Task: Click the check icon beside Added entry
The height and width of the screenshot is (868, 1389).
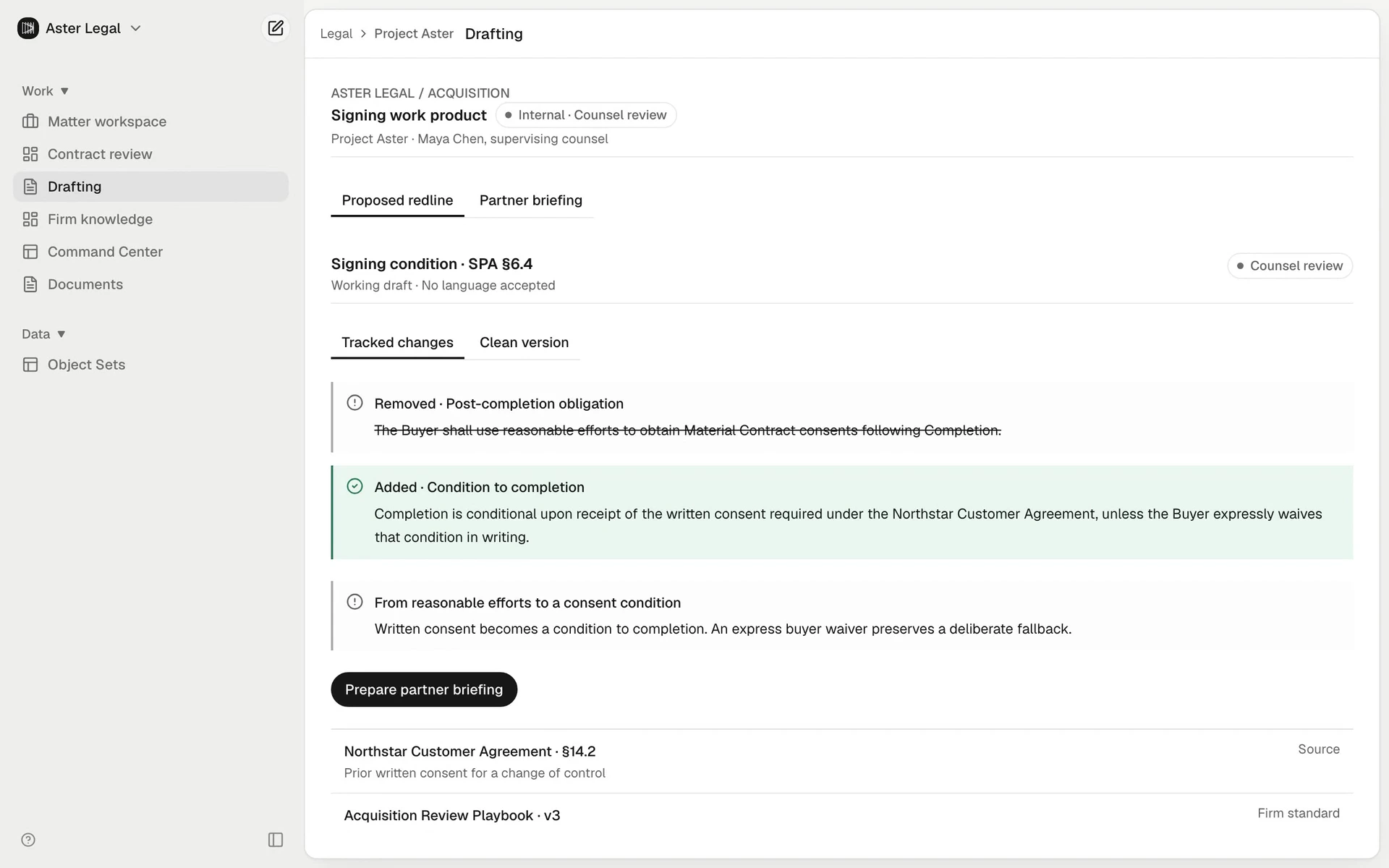Action: coord(354,486)
